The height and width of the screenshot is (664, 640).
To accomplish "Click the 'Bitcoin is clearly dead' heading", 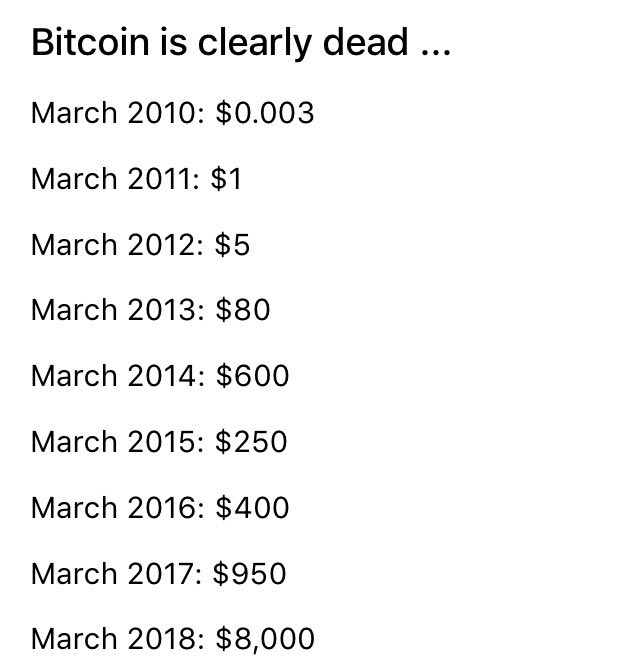I will tap(220, 44).
